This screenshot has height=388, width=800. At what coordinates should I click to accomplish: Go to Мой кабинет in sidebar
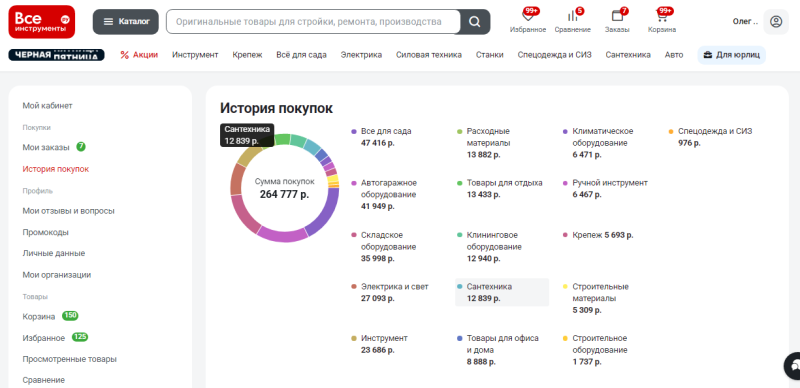click(x=47, y=106)
